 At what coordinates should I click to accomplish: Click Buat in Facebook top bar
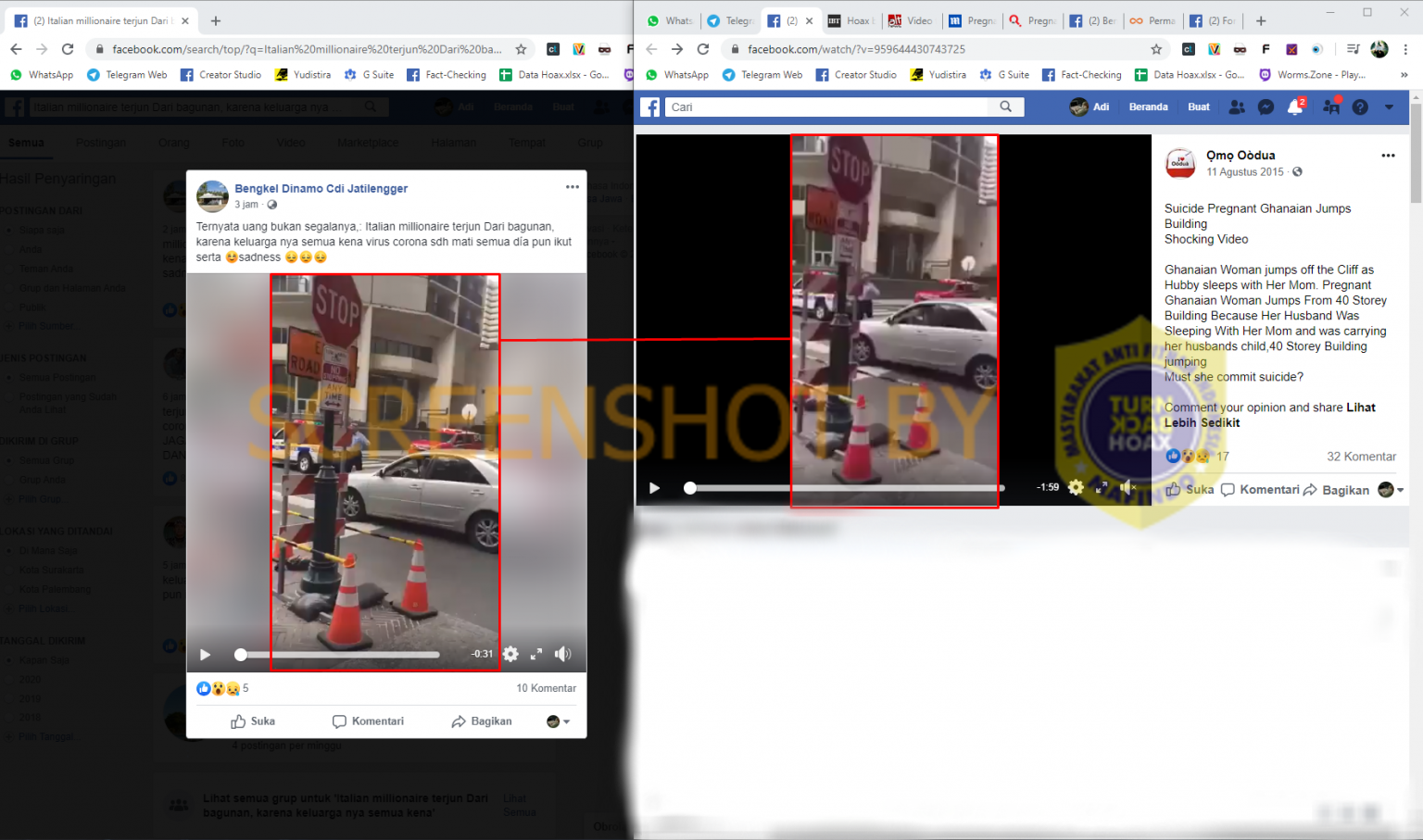click(x=1199, y=107)
